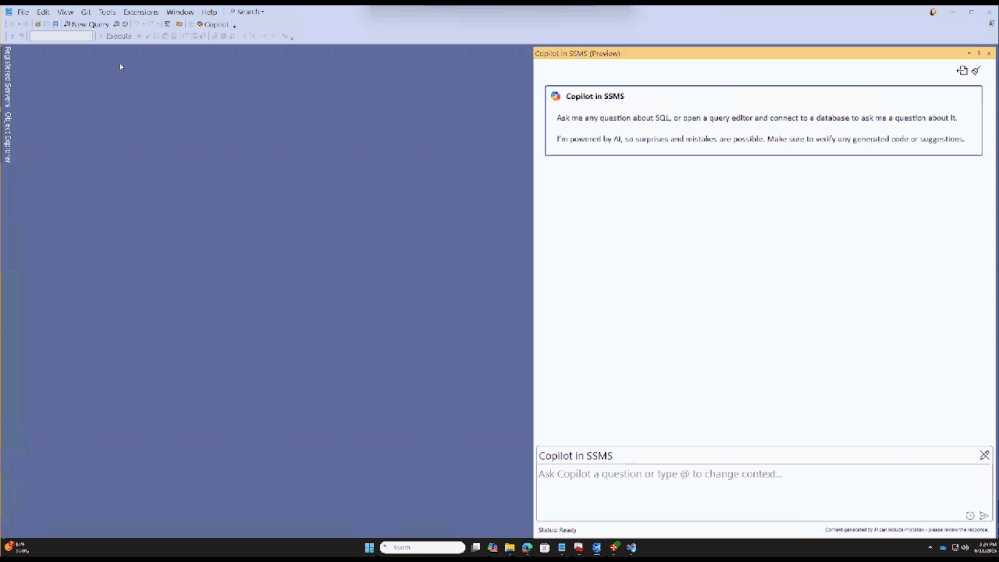
Task: Click the Copilot toolbar button
Action: 213,24
